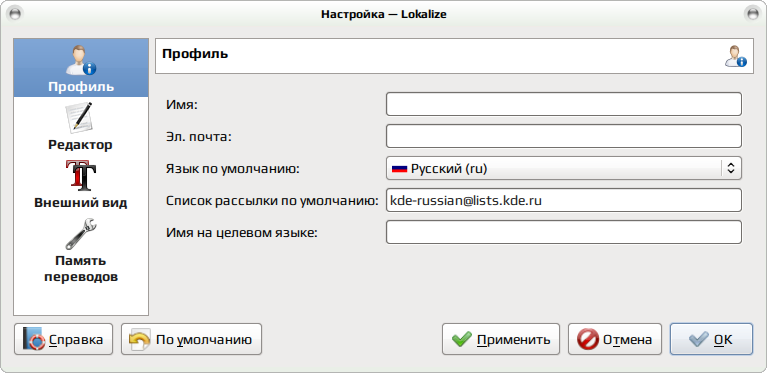Select the Профиль user icon in sidebar
This screenshot has width=767, height=373.
pos(81,61)
